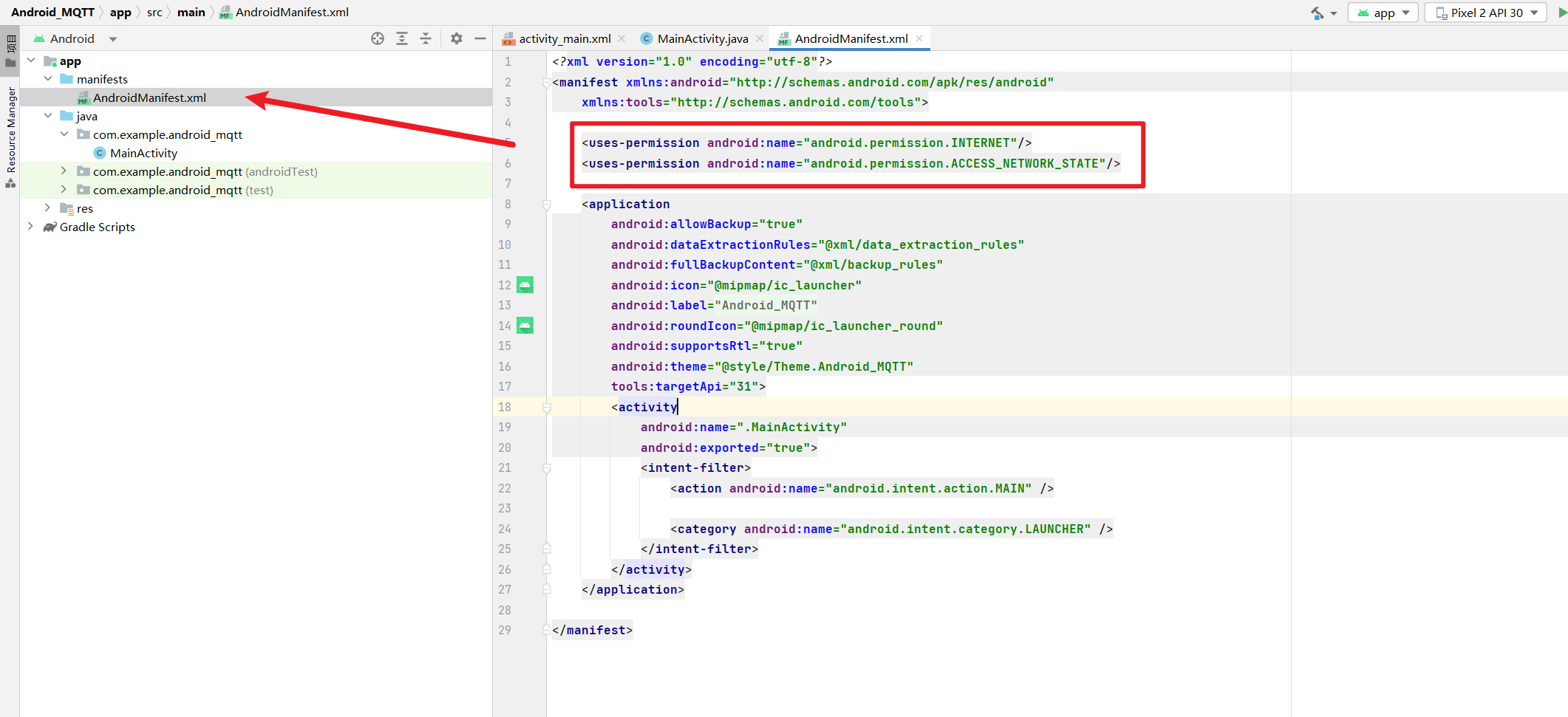This screenshot has height=717, width=1568.
Task: Click the category LAUNCHER line
Action: pos(891,529)
